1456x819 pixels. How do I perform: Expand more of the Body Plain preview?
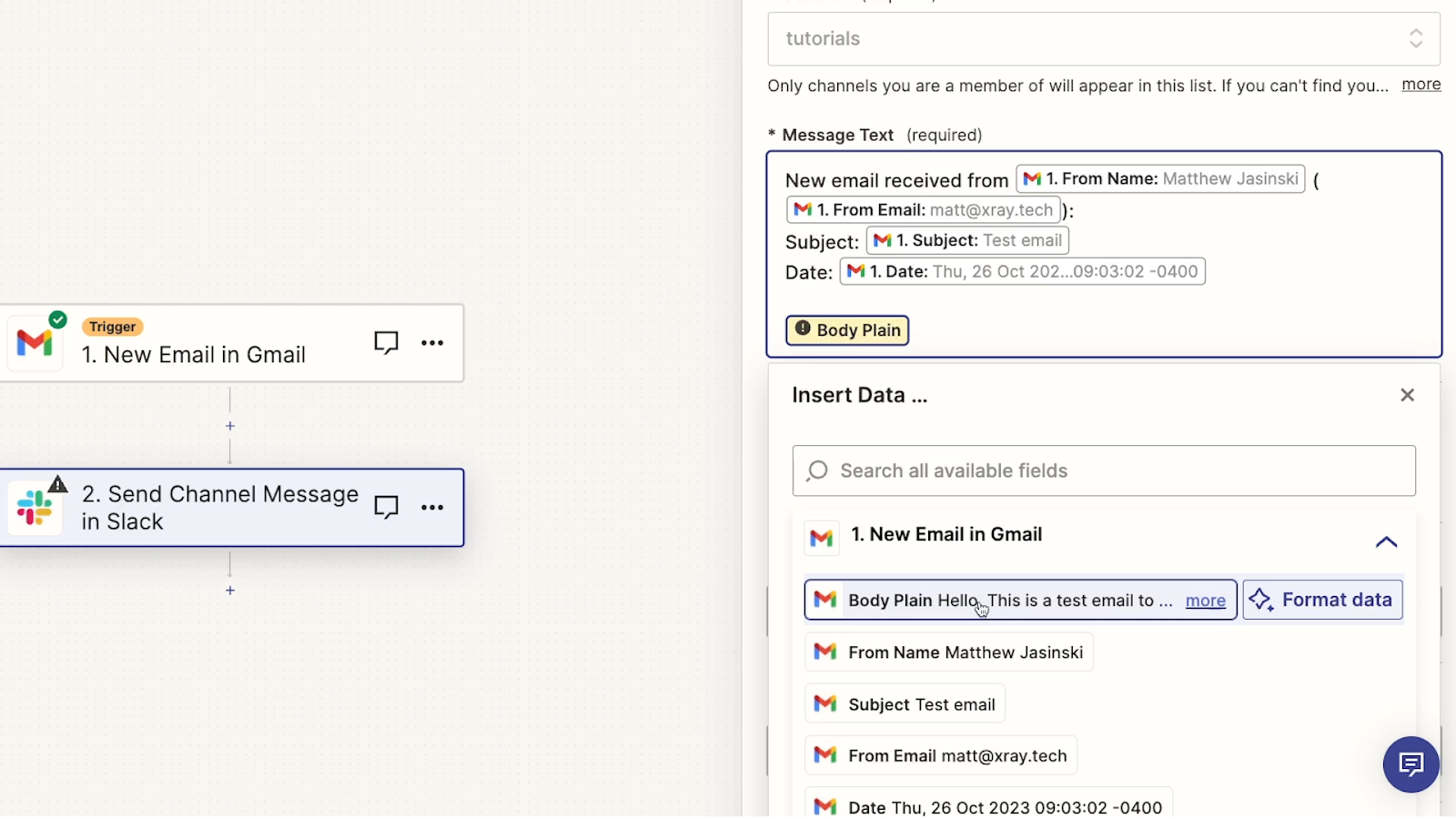click(x=1205, y=601)
